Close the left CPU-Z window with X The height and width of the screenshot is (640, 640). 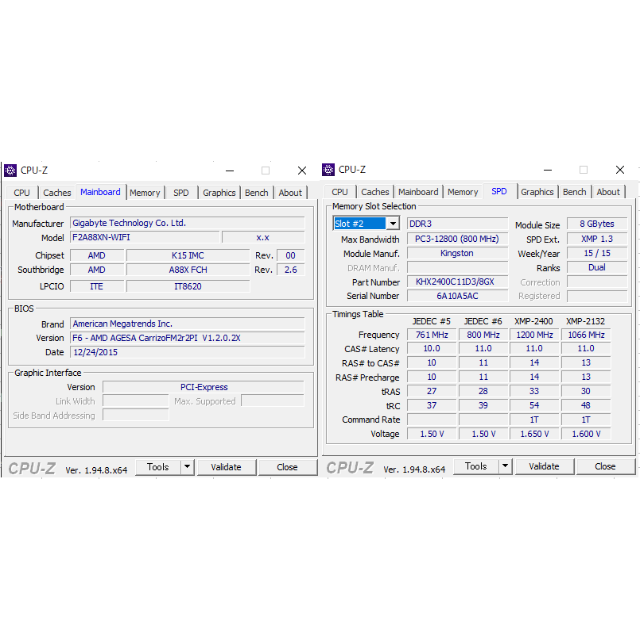[x=302, y=171]
